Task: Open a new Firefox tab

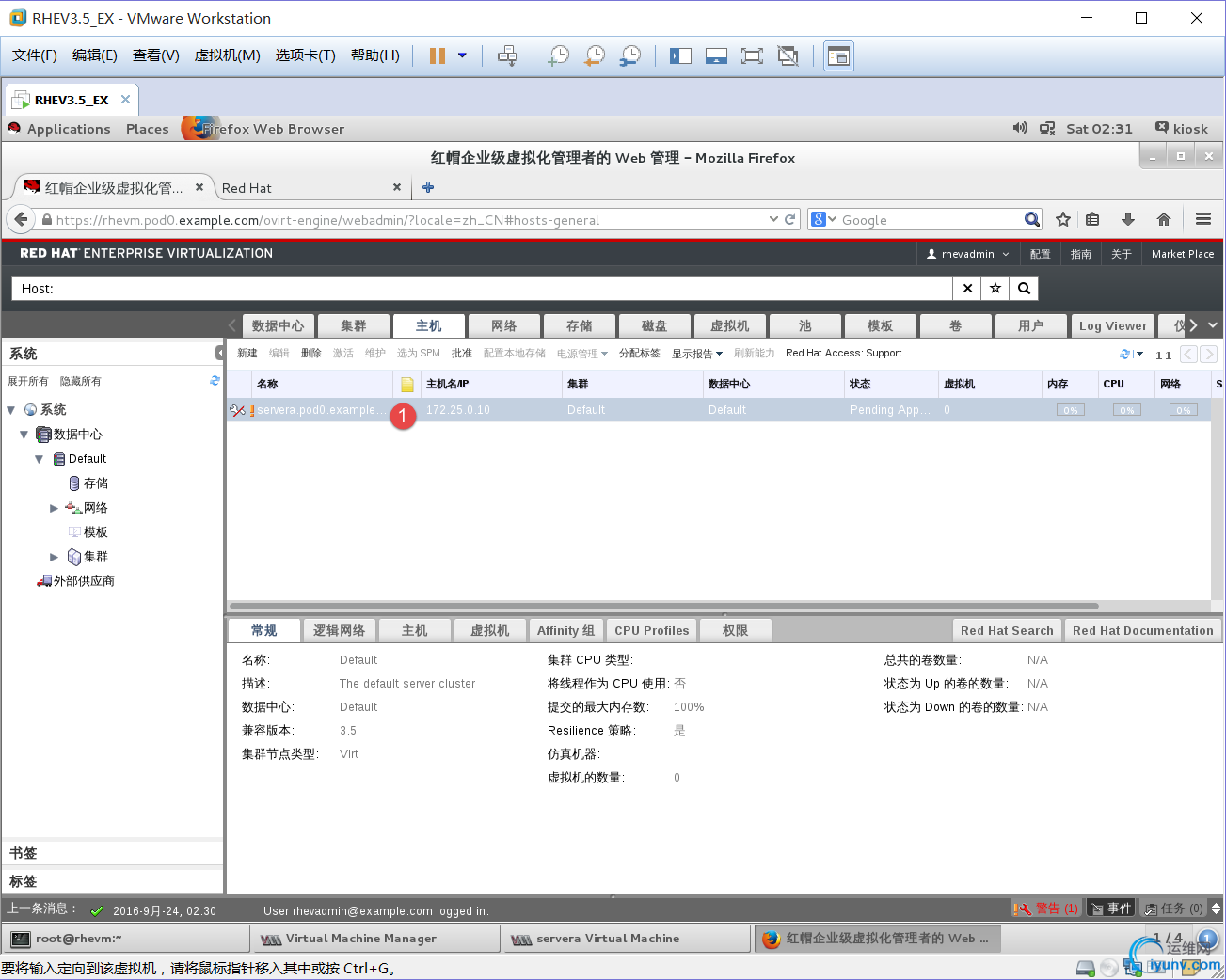Action: 428,187
